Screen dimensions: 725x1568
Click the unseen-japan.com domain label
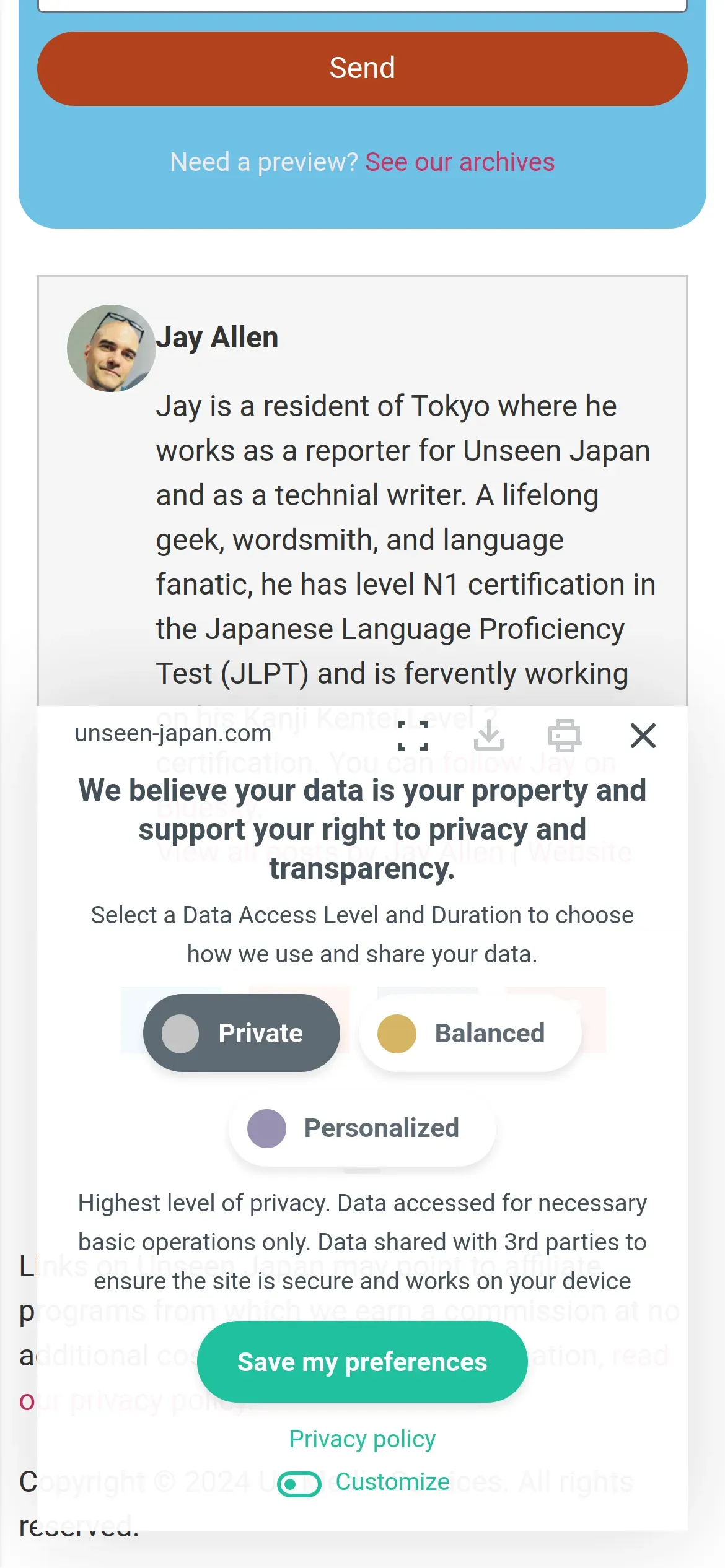[173, 733]
